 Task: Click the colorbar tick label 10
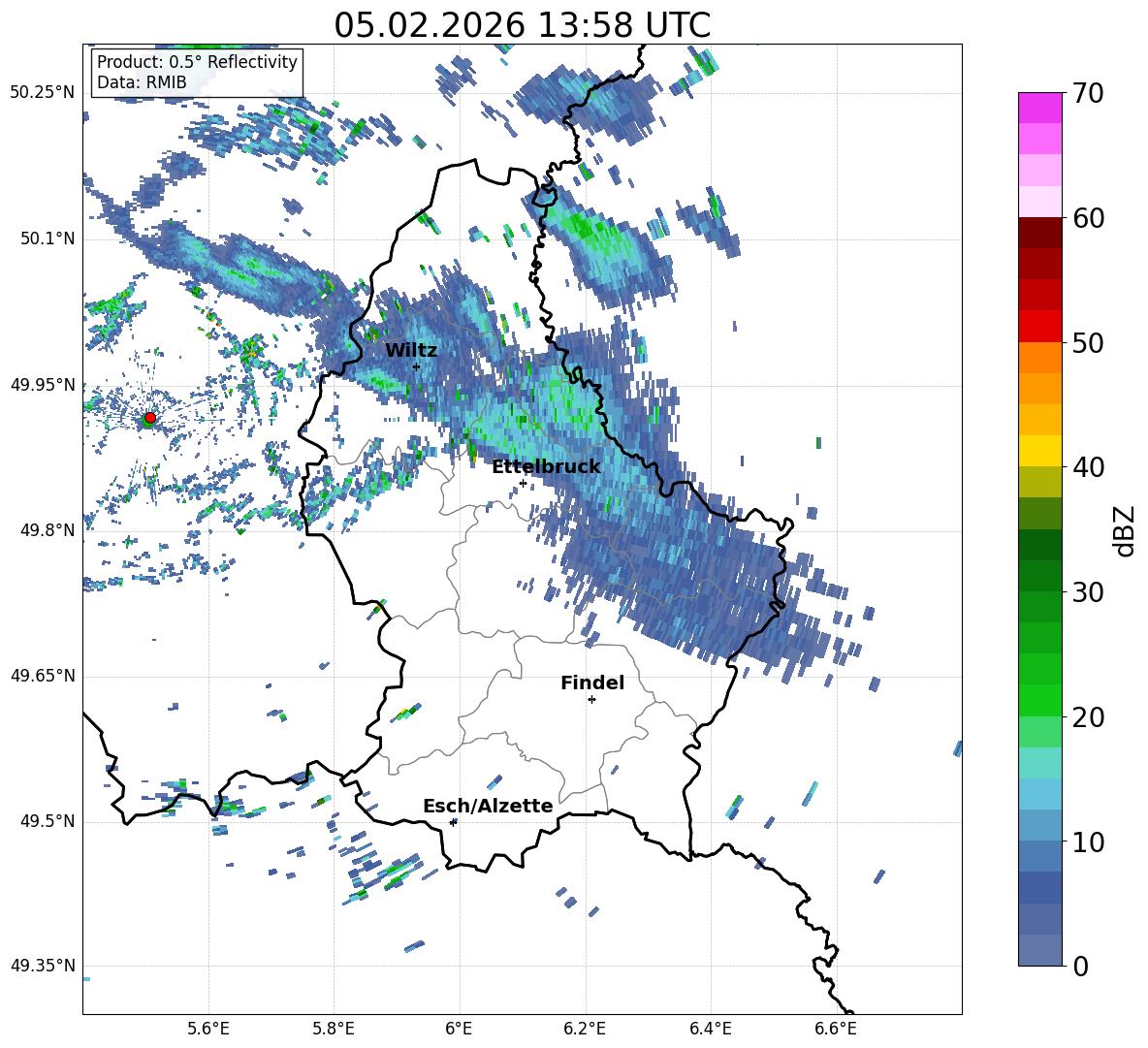coord(1089,842)
